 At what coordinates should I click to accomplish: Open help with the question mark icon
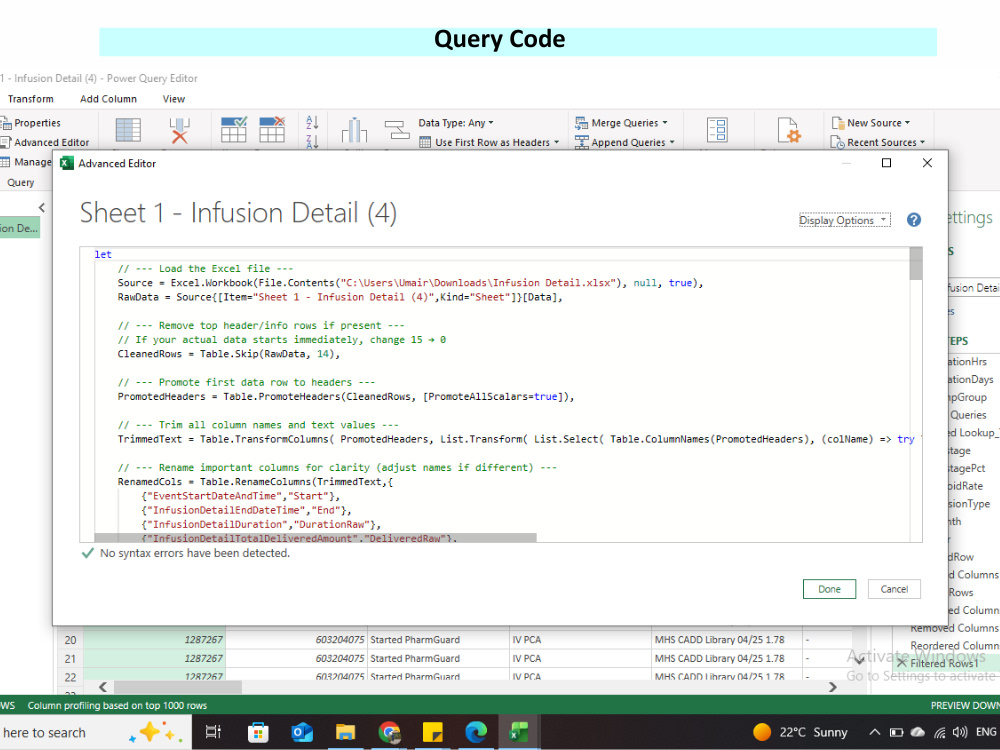click(914, 220)
